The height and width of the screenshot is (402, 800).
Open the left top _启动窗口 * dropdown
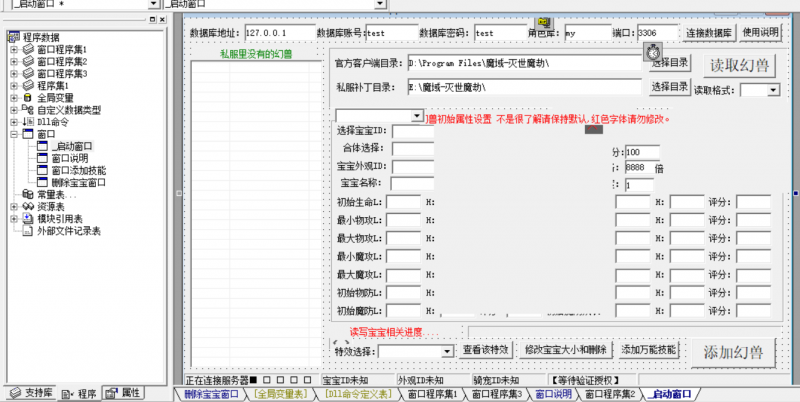point(153,4)
